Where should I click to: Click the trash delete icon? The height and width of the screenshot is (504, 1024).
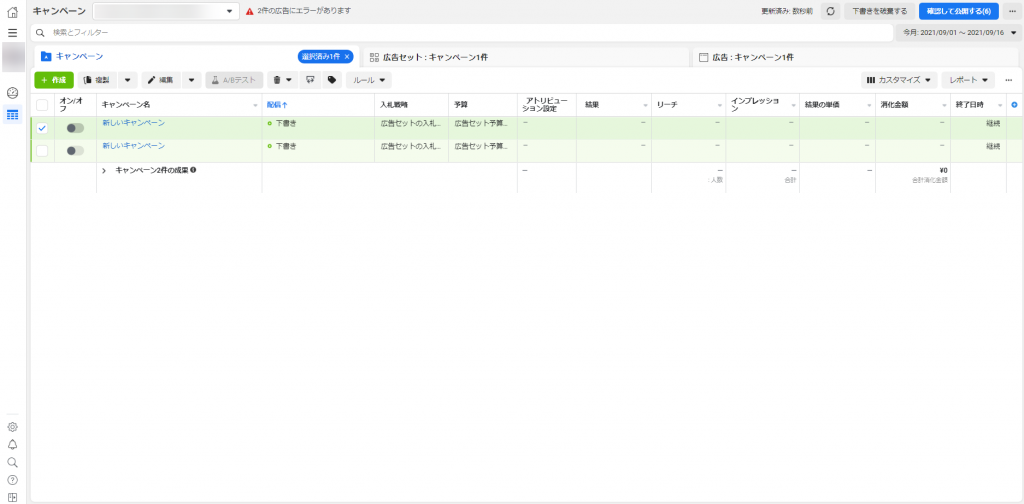pos(277,80)
